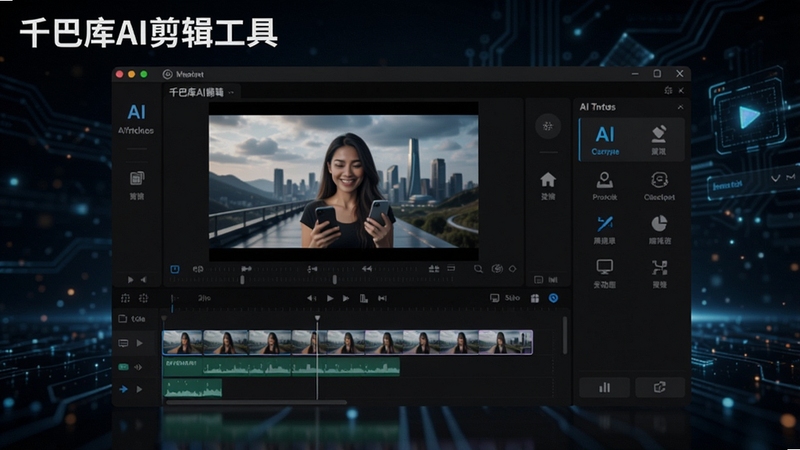Toggle the video track screen icon
The image size is (800, 450).
click(123, 343)
